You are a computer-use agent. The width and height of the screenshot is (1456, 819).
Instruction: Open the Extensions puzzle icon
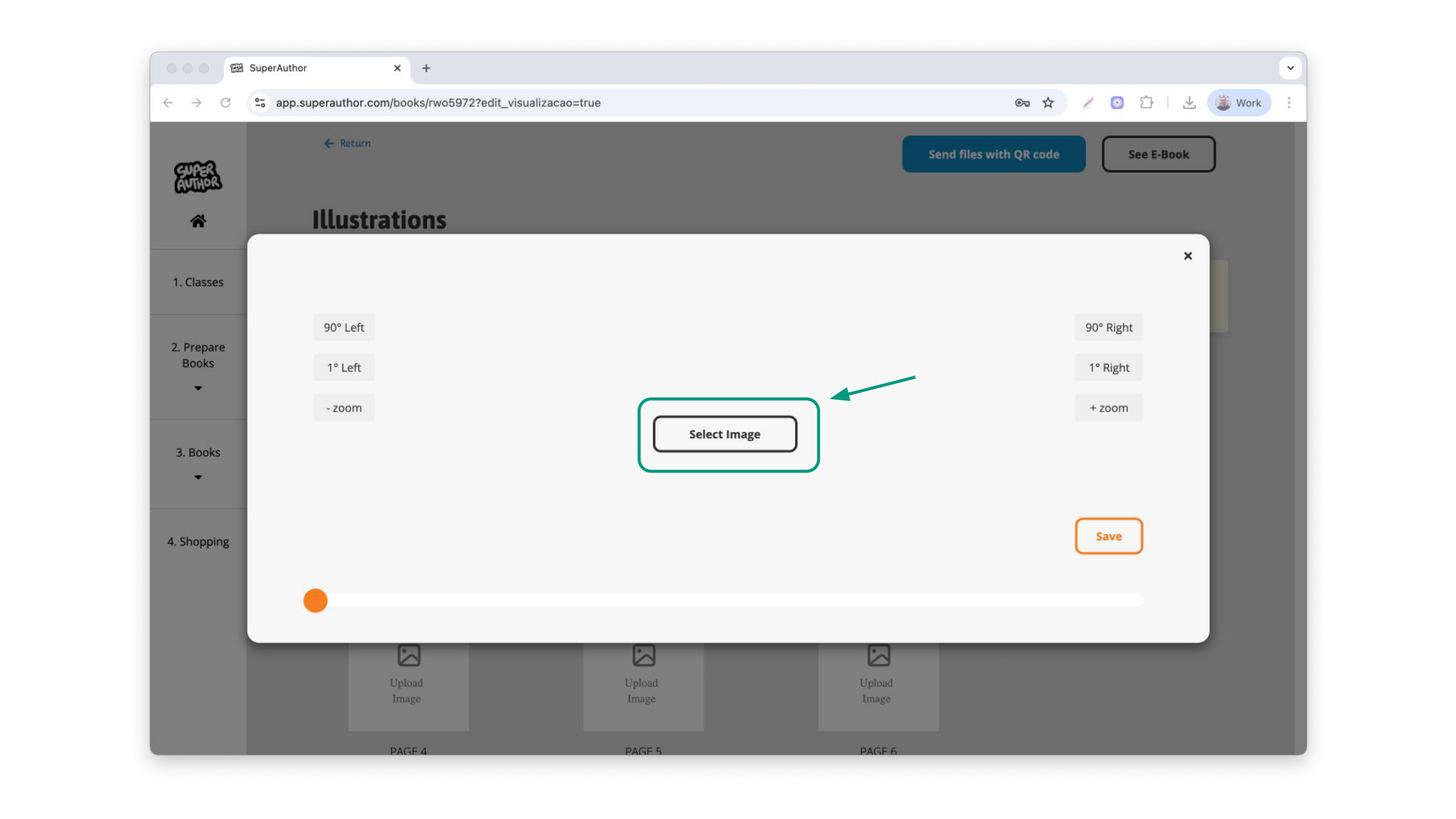1146,103
